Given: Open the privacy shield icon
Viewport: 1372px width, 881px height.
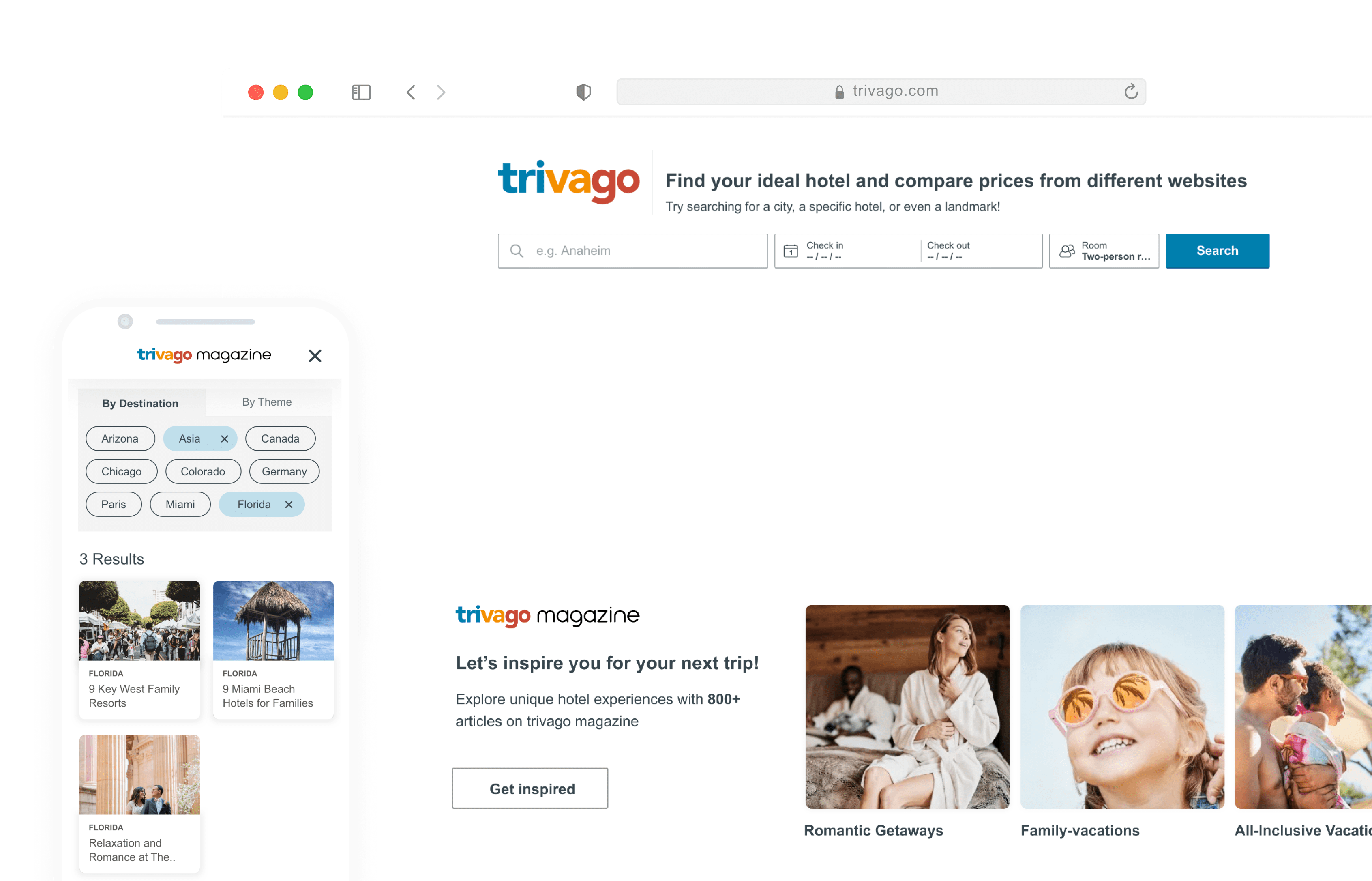Looking at the screenshot, I should click(583, 92).
